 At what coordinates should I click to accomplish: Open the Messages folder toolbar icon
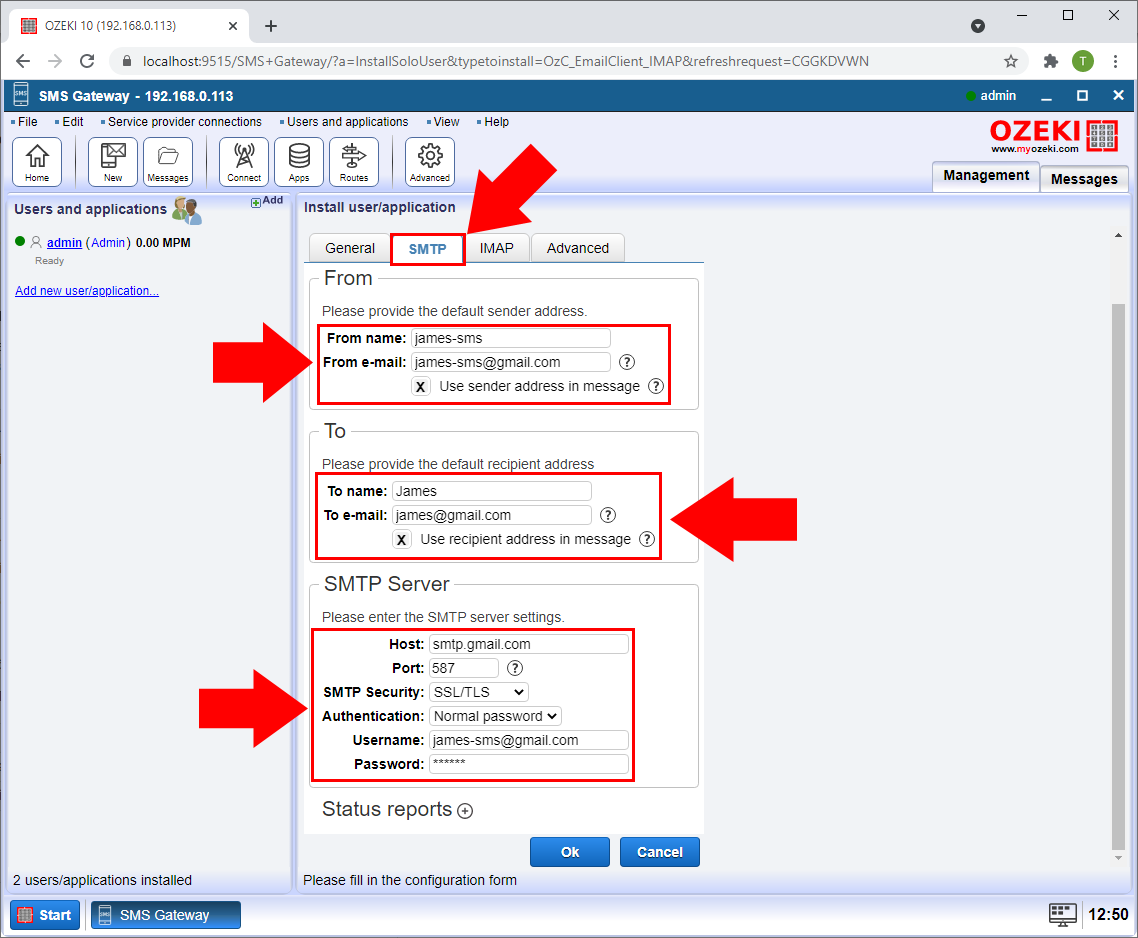(168, 161)
